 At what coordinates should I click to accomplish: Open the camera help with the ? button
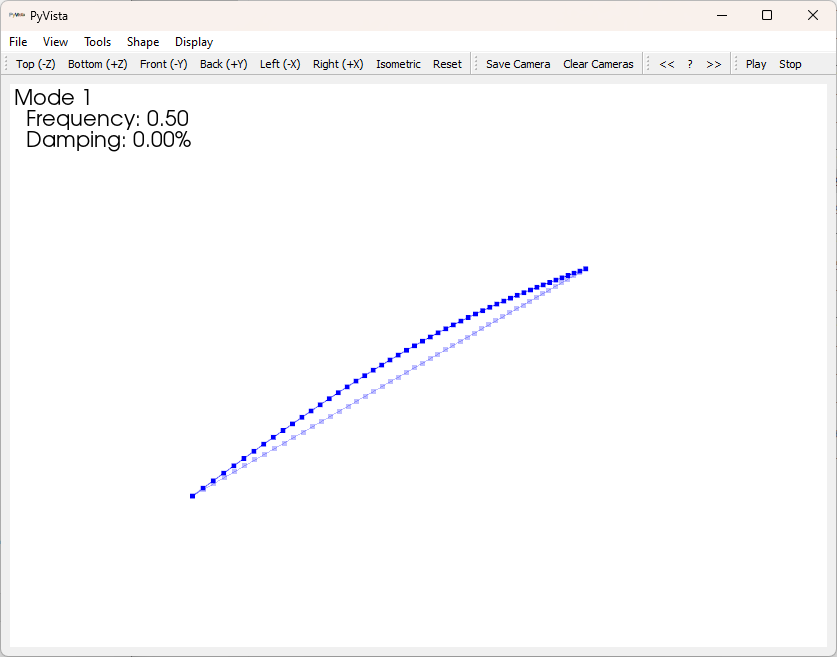tap(690, 63)
